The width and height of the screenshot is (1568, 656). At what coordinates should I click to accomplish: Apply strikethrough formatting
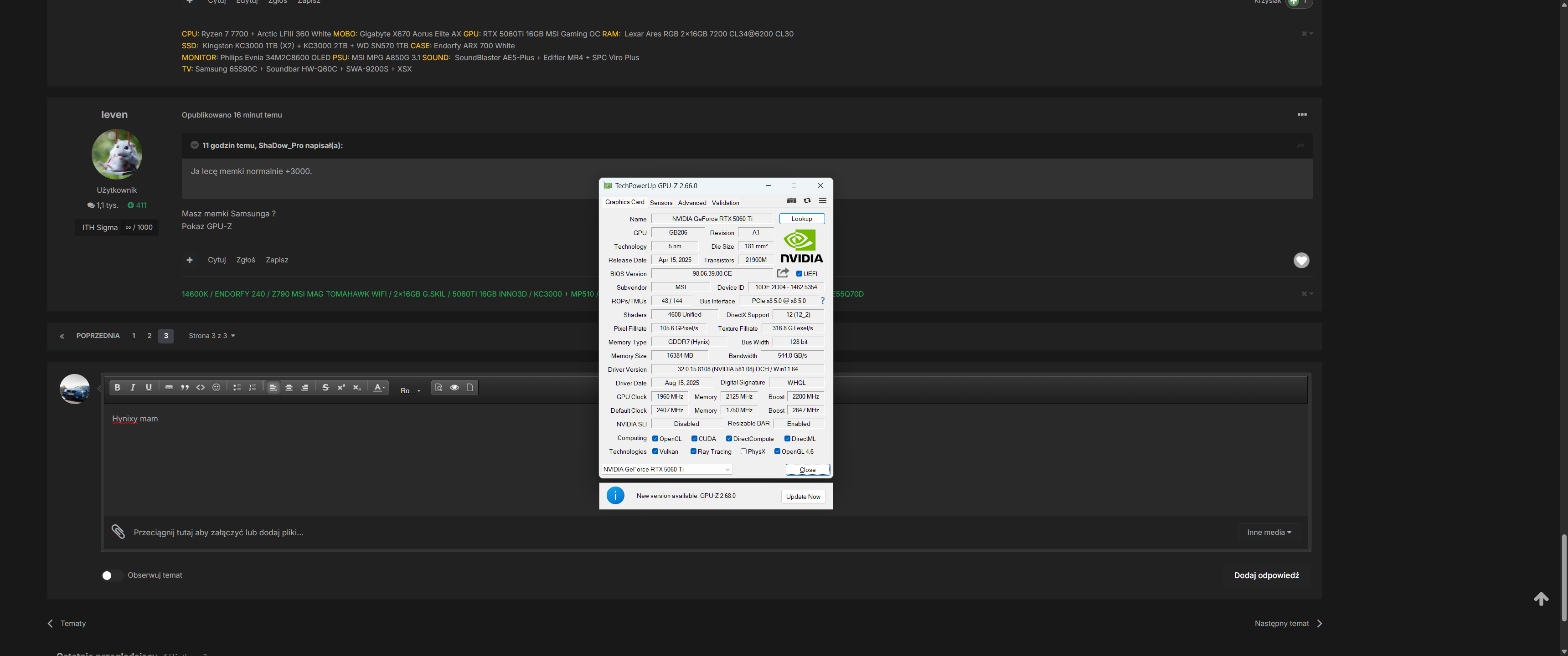(325, 388)
